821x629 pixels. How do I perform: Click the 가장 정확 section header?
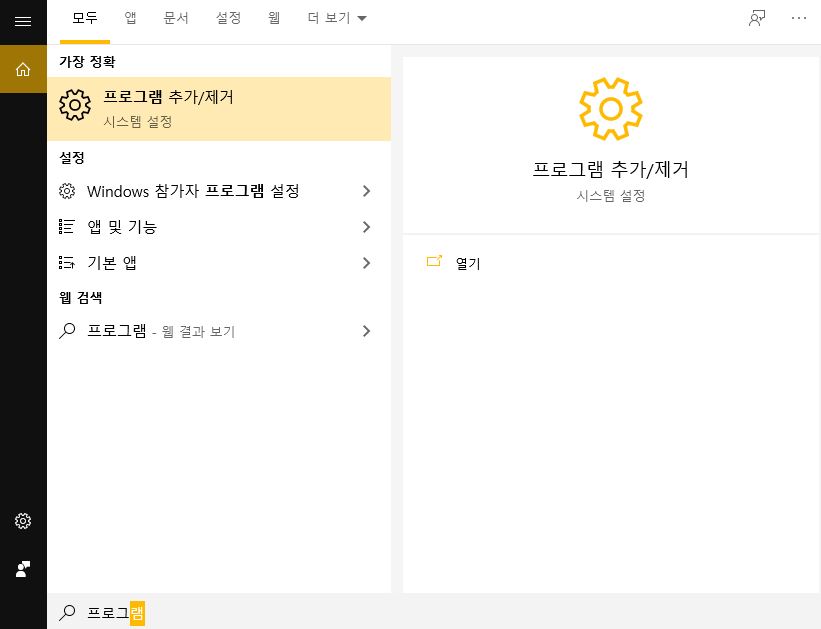coord(87,61)
